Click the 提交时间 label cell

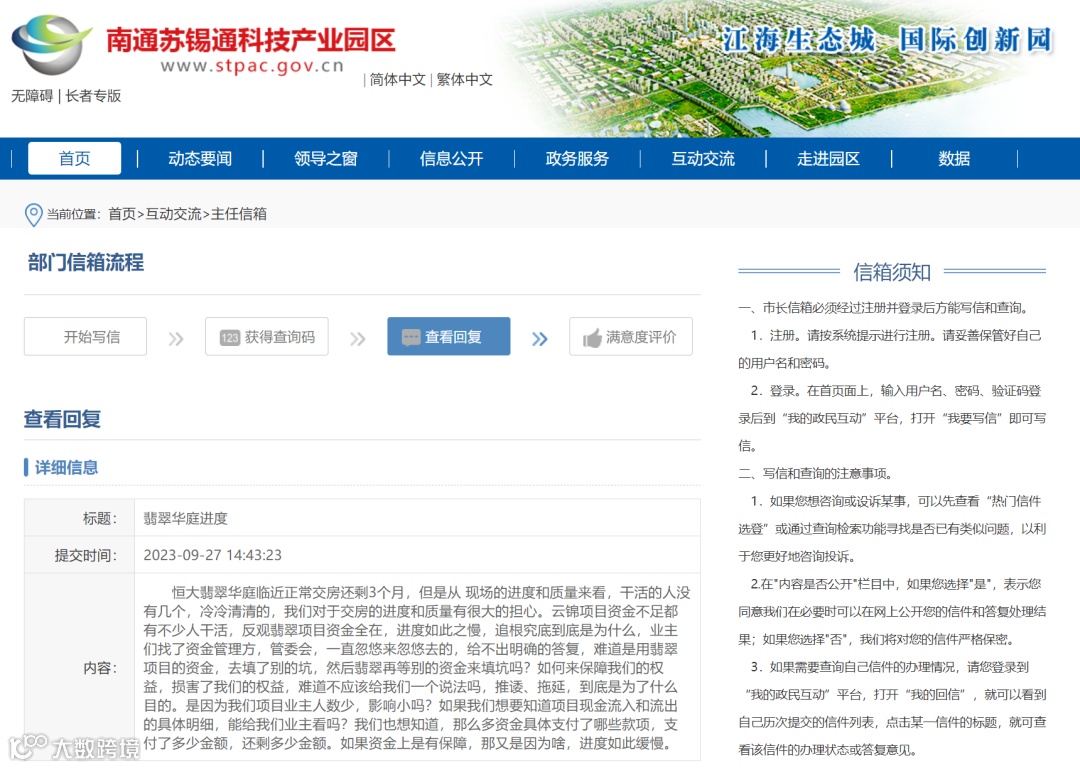click(79, 555)
